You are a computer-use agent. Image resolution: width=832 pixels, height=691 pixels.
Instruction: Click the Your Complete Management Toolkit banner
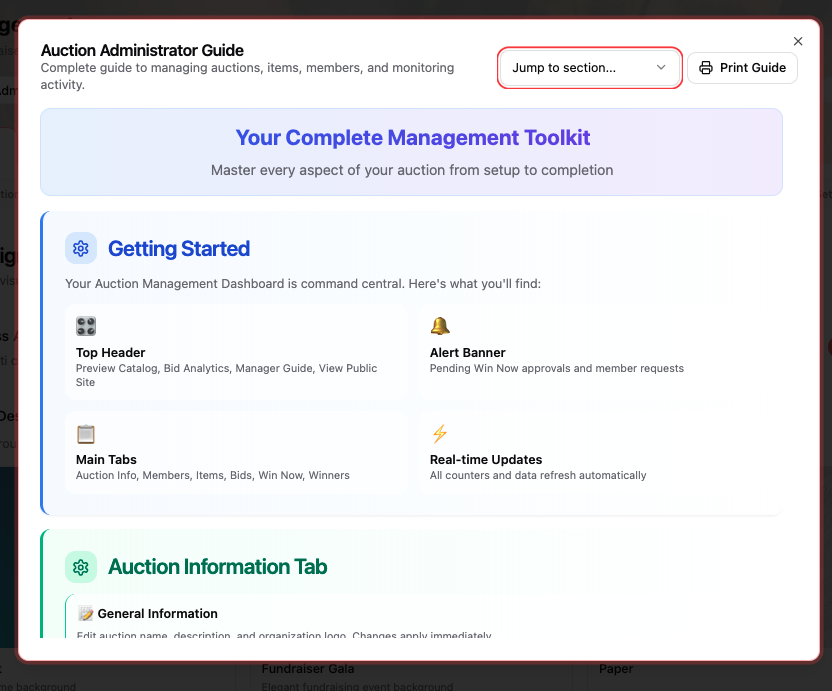coord(412,152)
